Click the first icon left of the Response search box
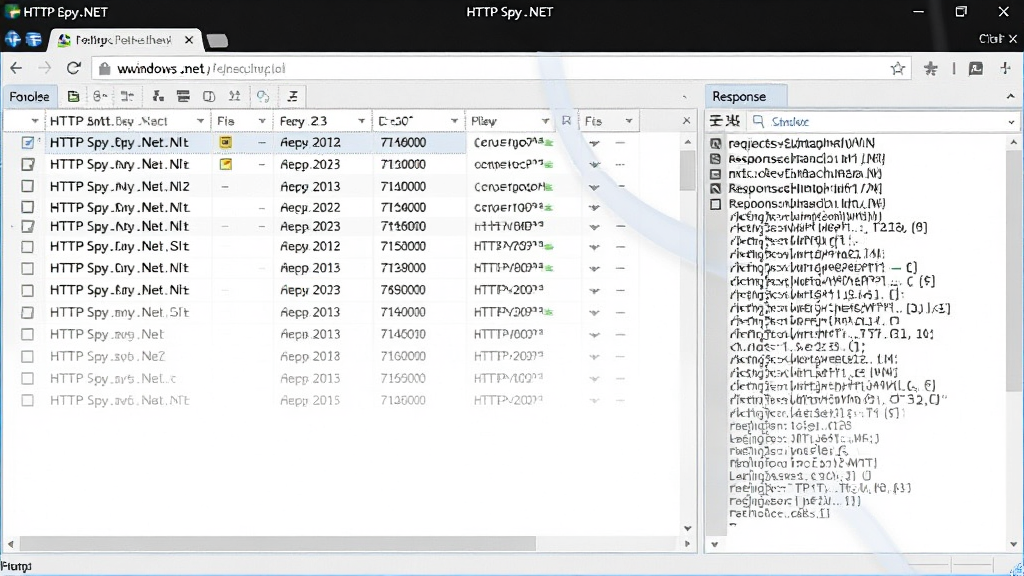The width and height of the screenshot is (1024, 576). tap(716, 121)
